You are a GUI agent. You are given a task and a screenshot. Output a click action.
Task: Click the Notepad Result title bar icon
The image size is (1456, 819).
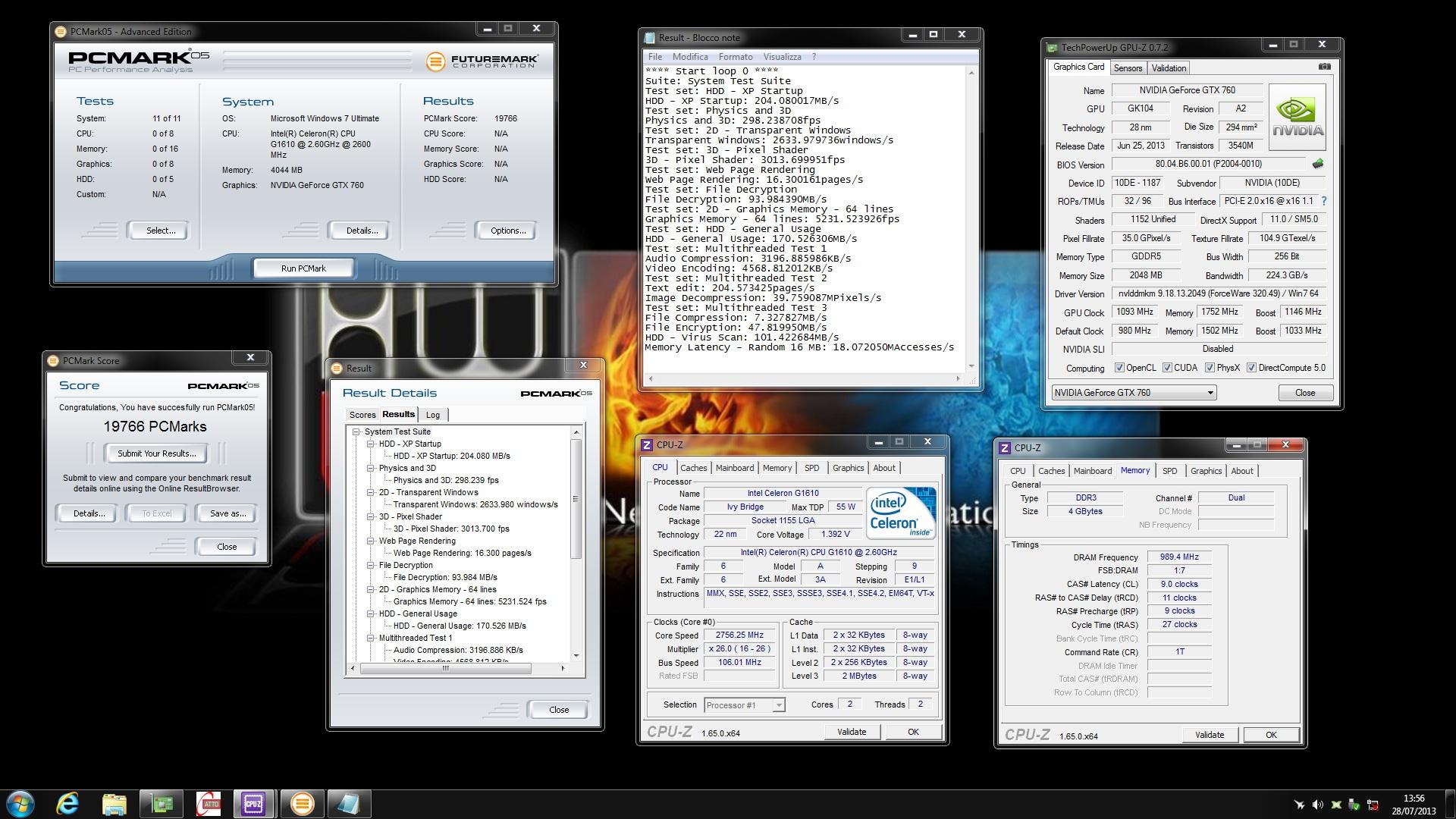tap(649, 38)
